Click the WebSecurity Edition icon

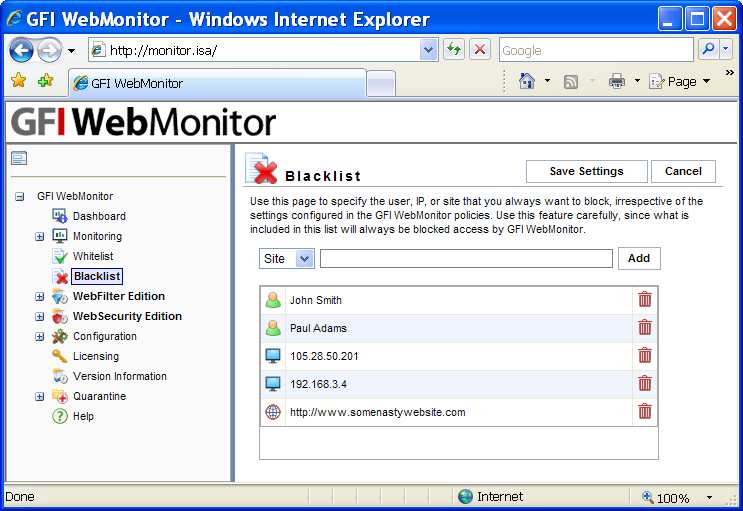(x=60, y=316)
